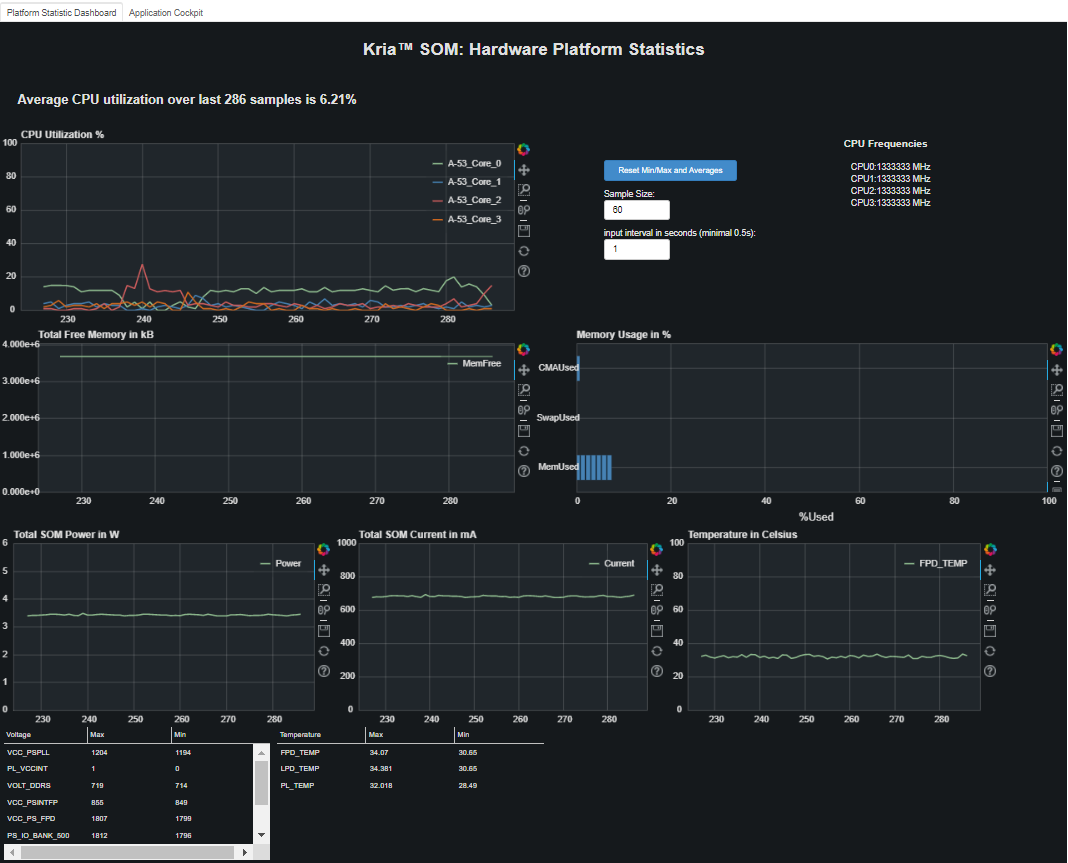Screen dimensions: 1068x863
Task: Click the voltage table vertical scrollbar thumb
Action: click(x=262, y=783)
